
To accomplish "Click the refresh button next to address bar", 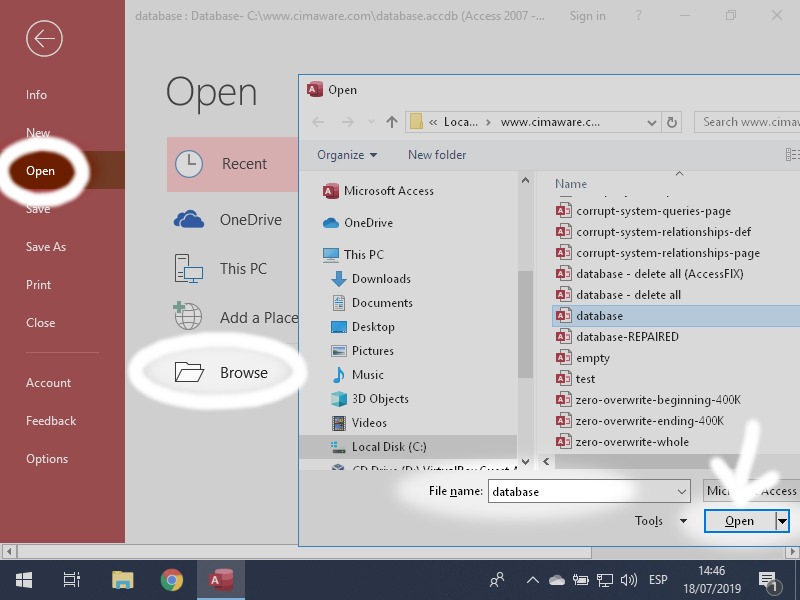I will (x=672, y=122).
